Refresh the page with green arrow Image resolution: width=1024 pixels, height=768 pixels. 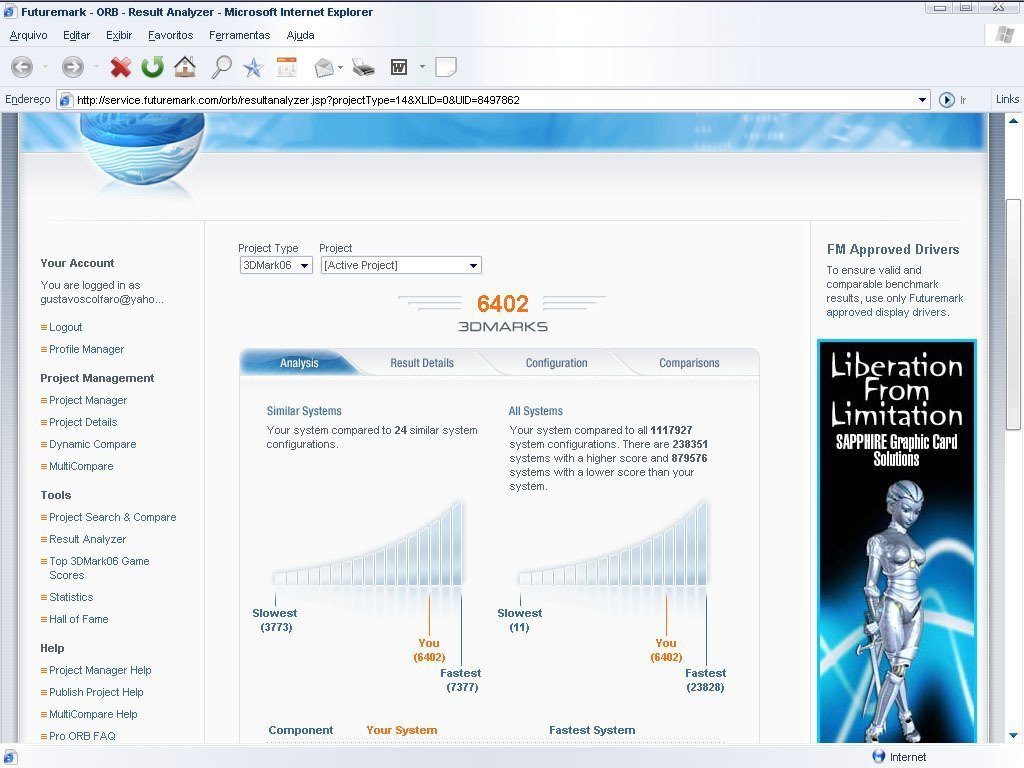[153, 67]
